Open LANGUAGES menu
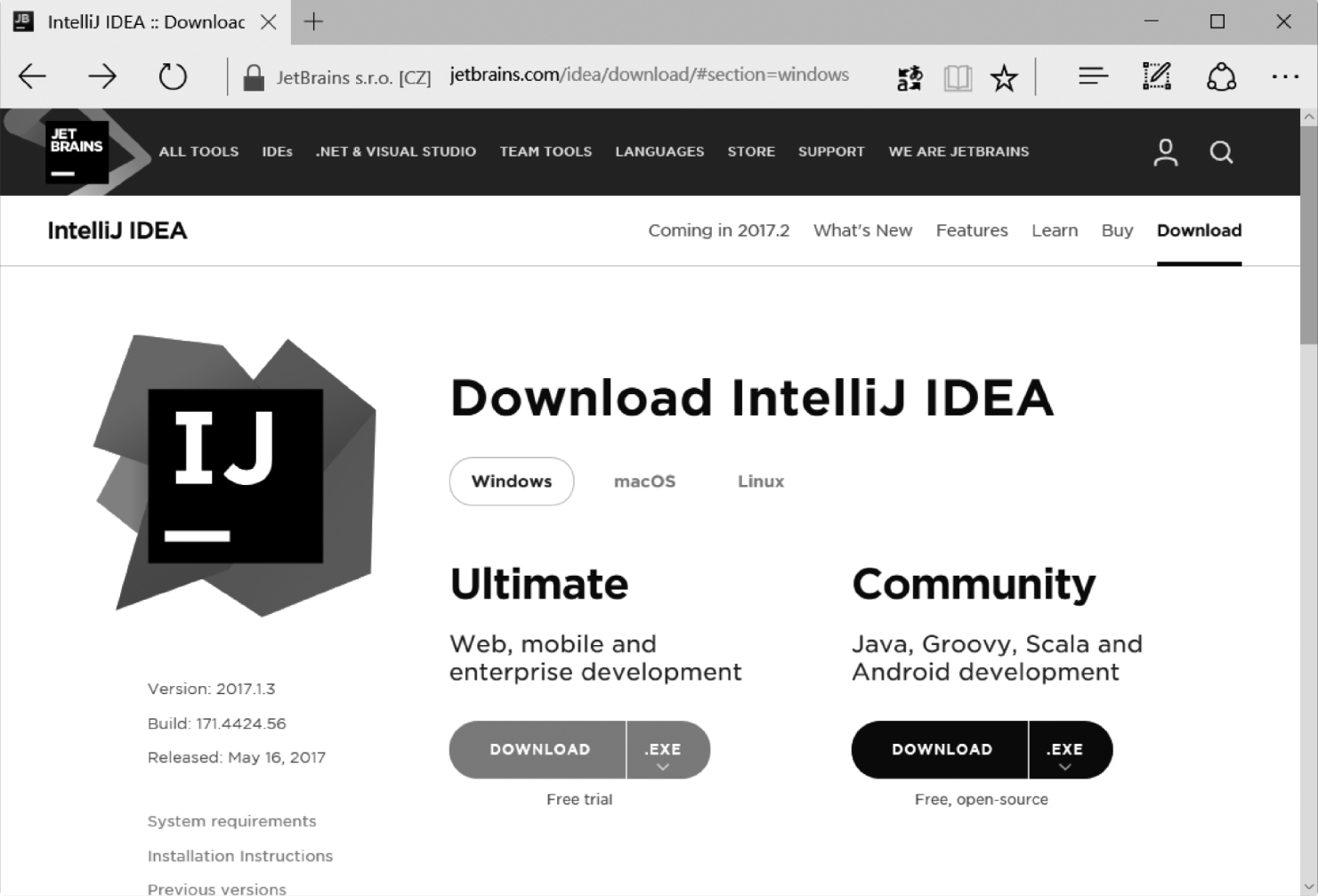Viewport: 1318px width, 896px height. [659, 152]
